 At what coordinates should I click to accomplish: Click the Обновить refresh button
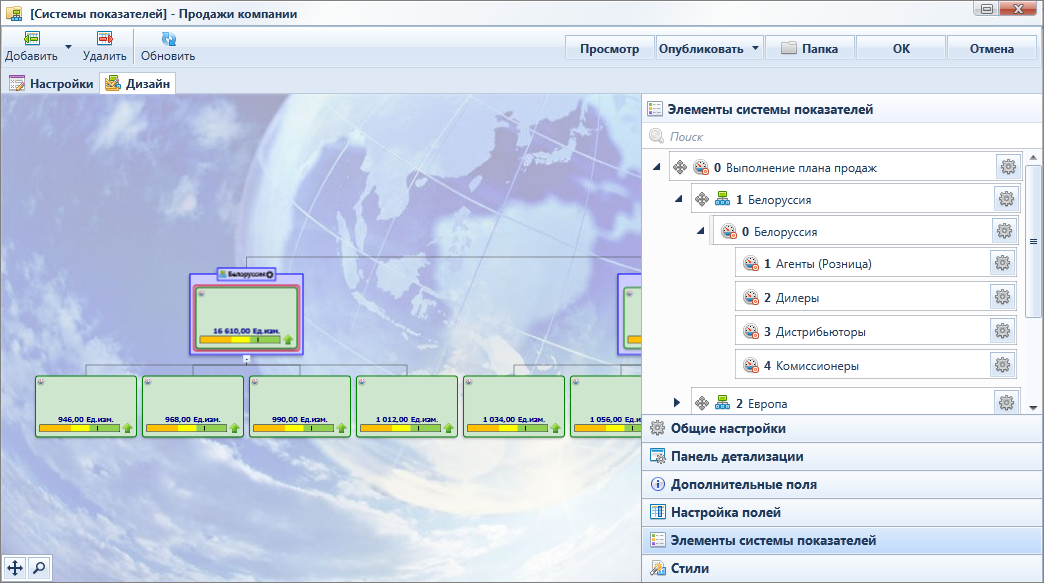pos(168,47)
